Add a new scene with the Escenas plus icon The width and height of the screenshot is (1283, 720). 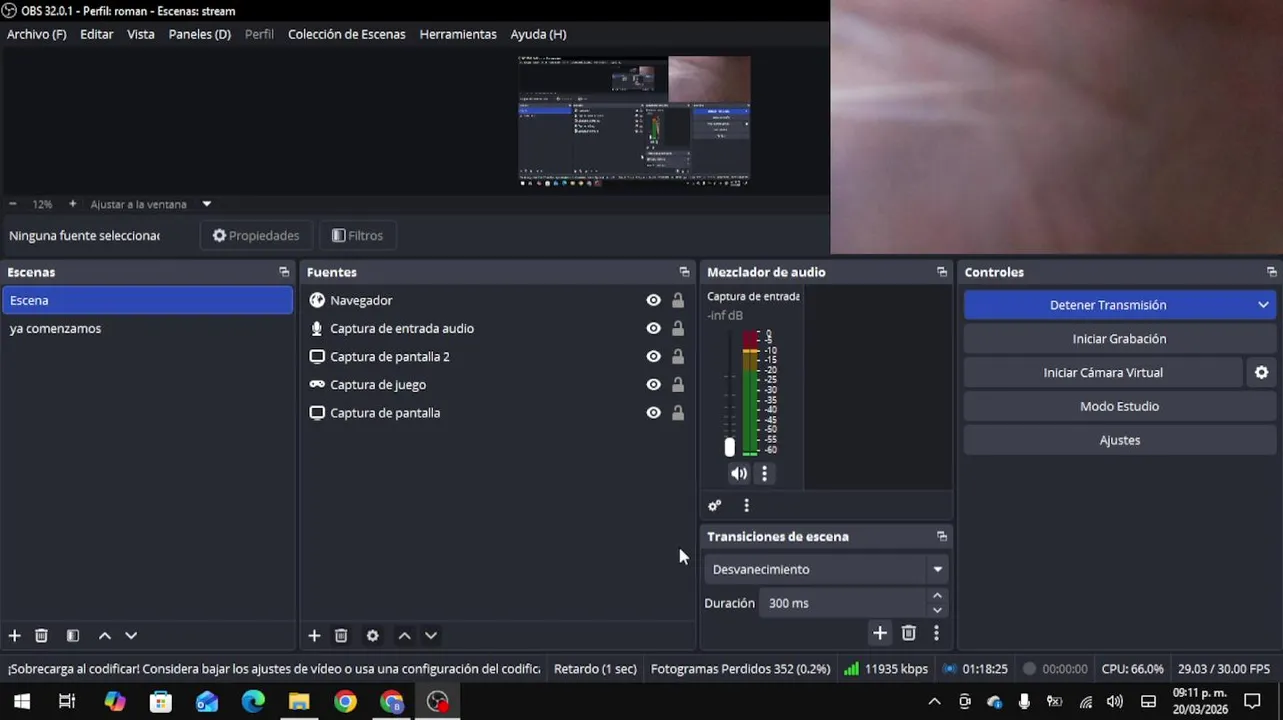pos(14,635)
